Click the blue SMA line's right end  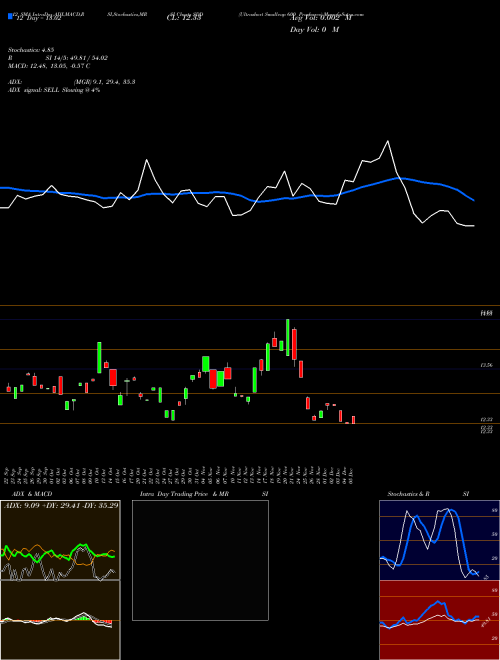click(x=474, y=200)
